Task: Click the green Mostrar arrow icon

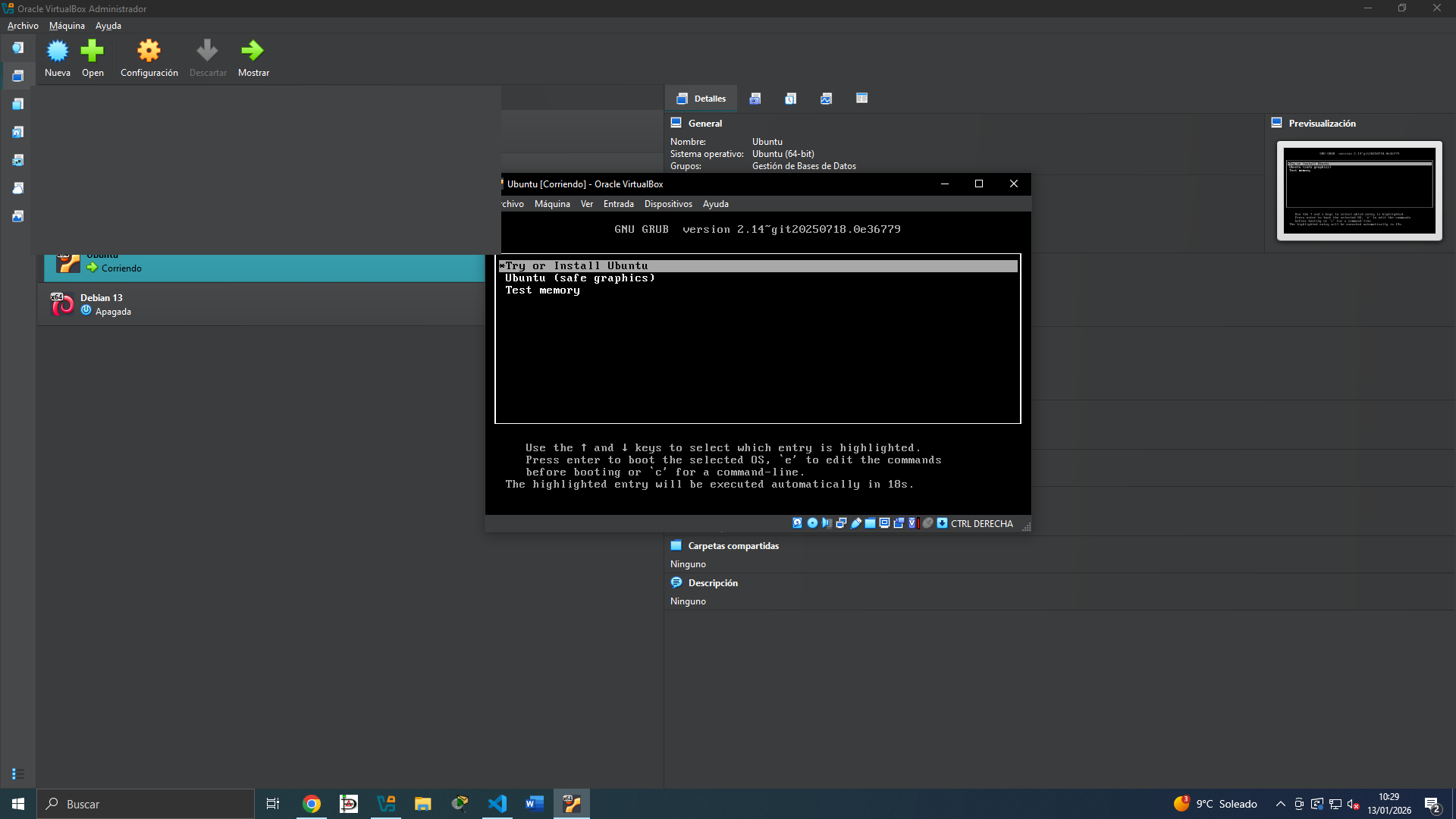Action: click(253, 52)
